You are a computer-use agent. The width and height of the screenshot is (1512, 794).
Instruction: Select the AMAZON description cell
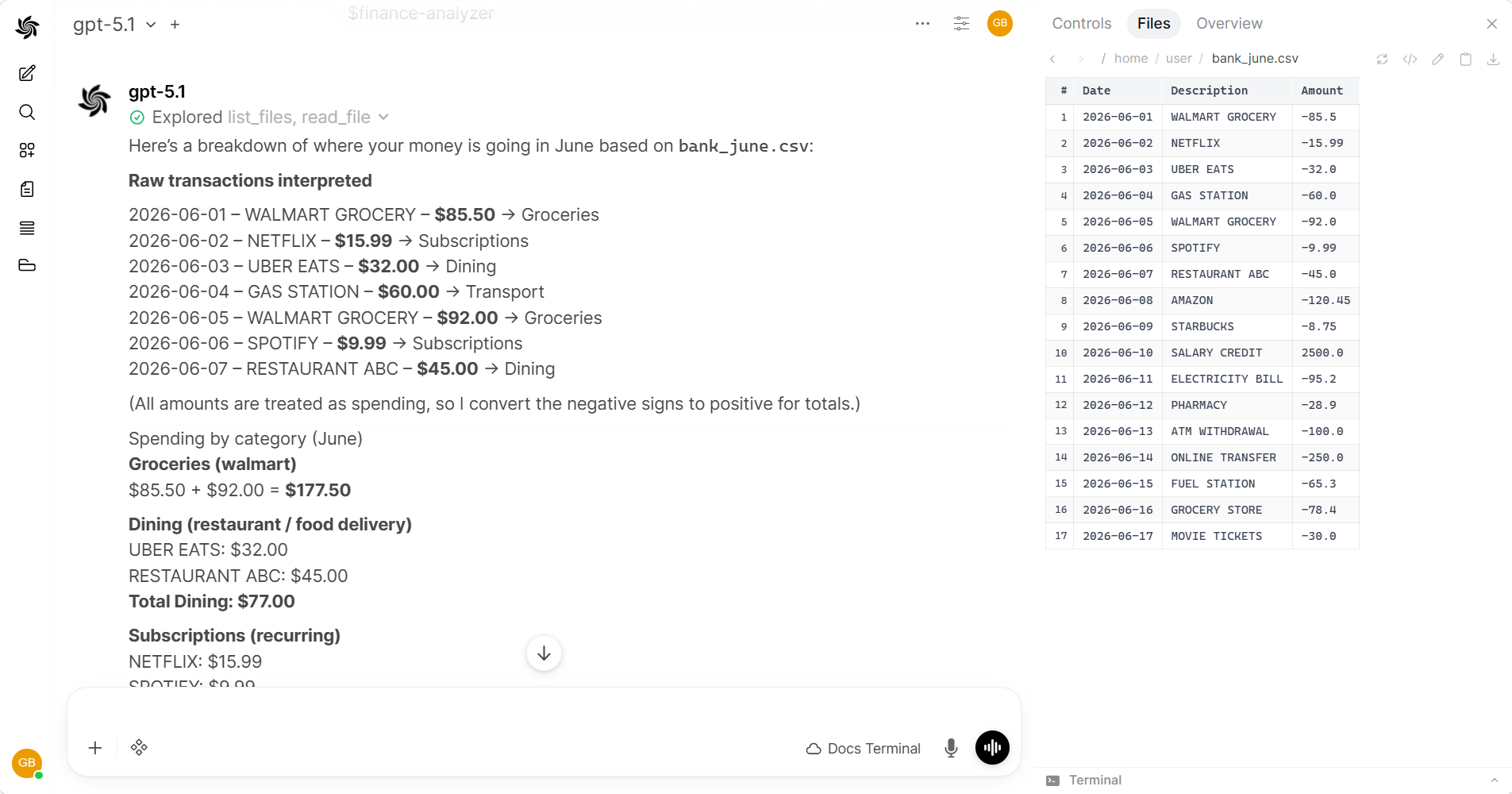pyautogui.click(x=1227, y=300)
